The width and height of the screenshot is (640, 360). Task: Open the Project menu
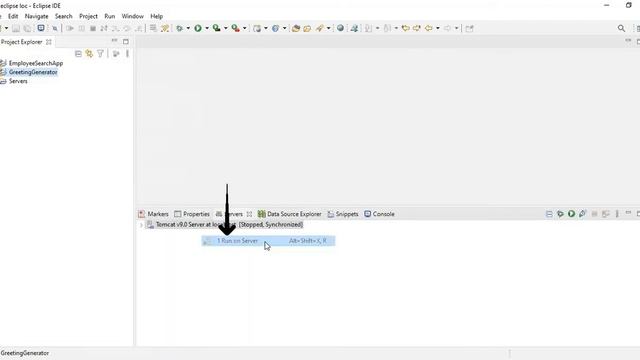pyautogui.click(x=88, y=16)
